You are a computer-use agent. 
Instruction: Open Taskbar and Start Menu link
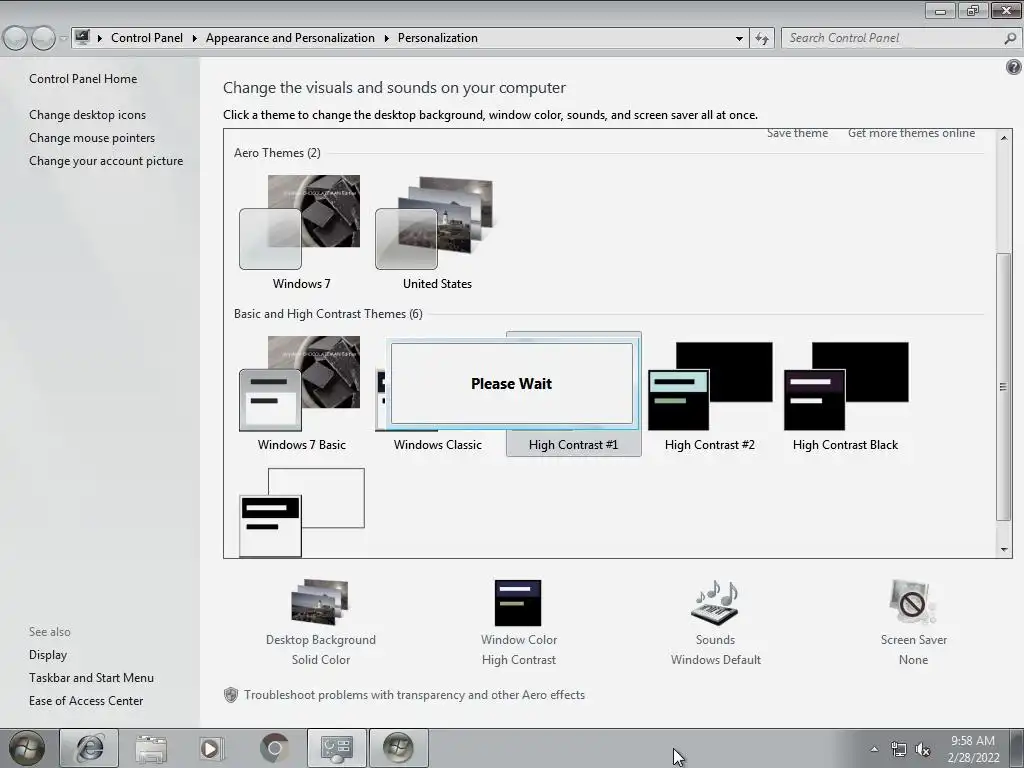pyautogui.click(x=91, y=678)
